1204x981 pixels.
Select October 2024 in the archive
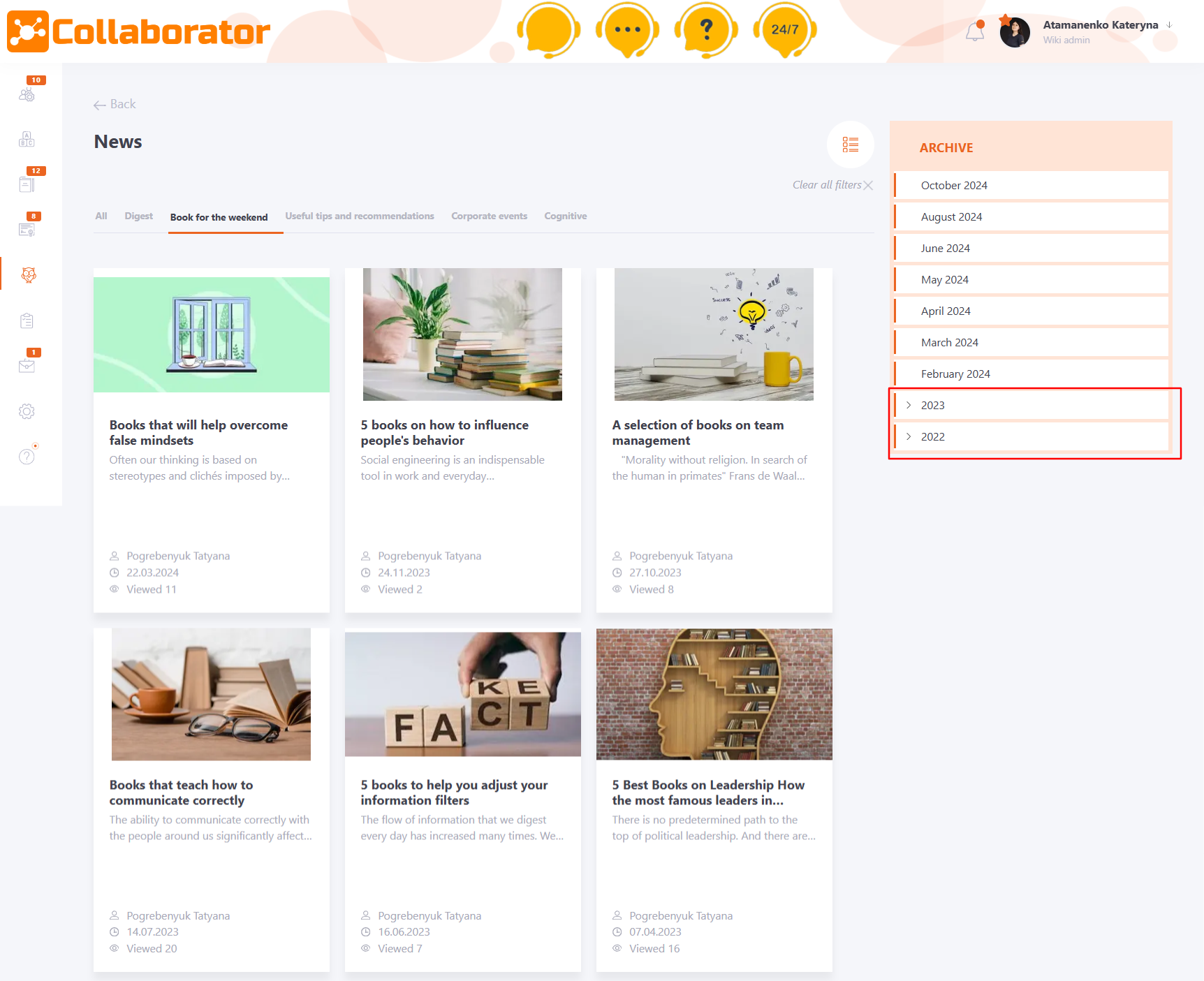click(954, 185)
